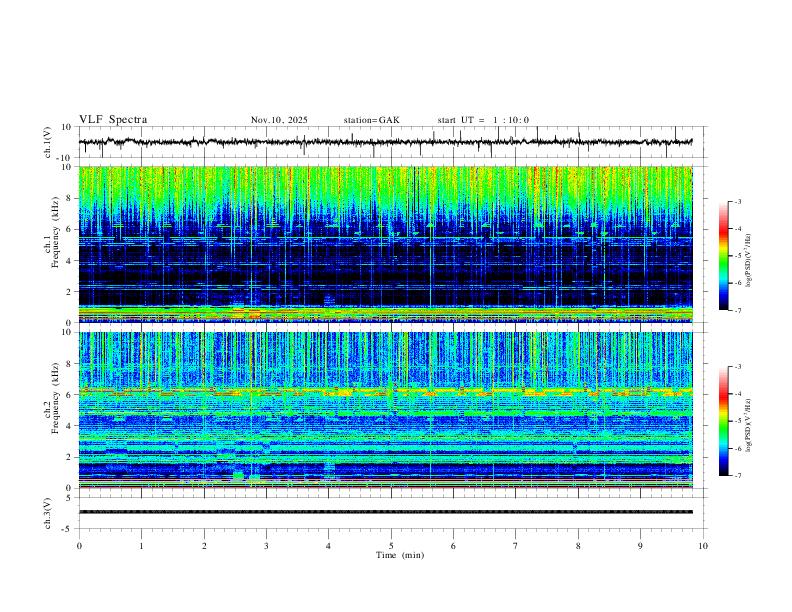Select the "Nov.10, 2025" date label
The height and width of the screenshot is (612, 792).
tap(279, 120)
